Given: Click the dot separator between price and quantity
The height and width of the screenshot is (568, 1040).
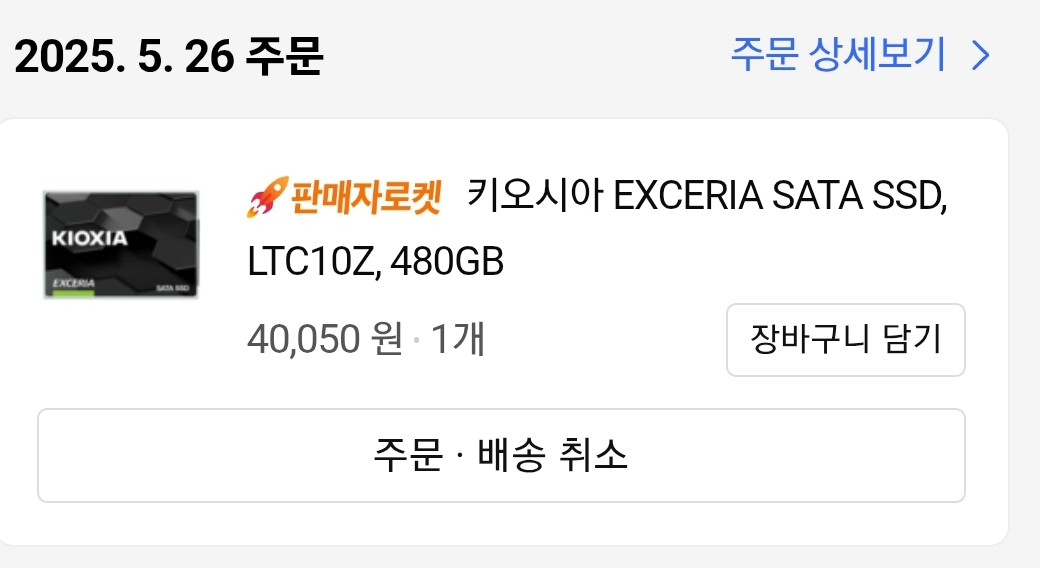Looking at the screenshot, I should pos(417,340).
